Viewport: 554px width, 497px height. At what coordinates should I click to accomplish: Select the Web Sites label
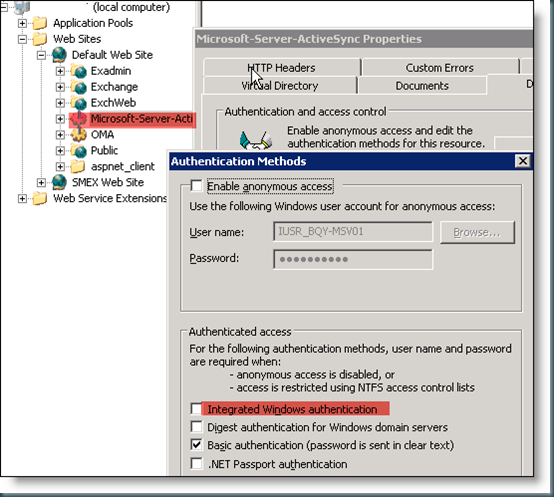click(77, 39)
